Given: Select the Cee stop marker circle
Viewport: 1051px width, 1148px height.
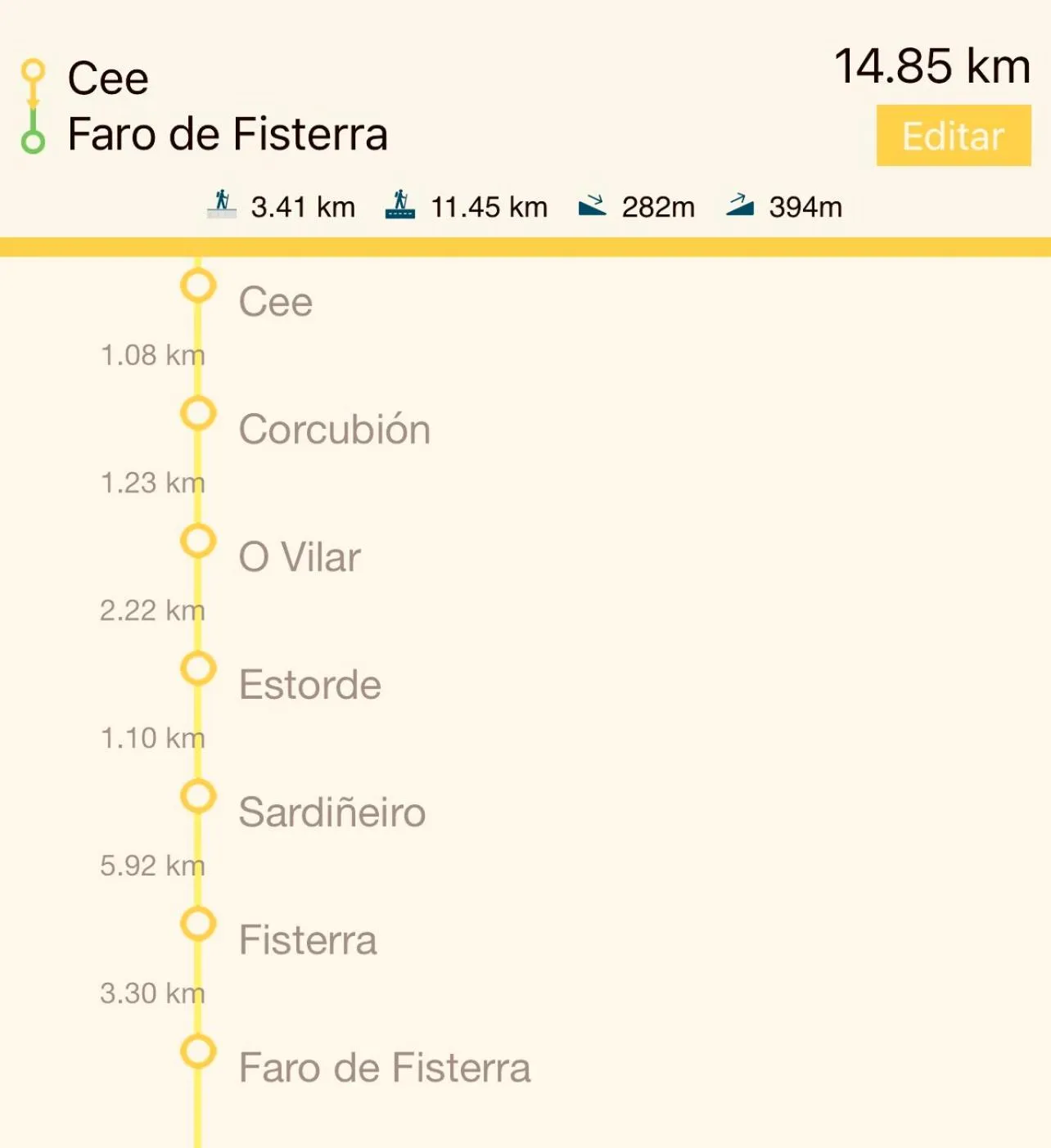Looking at the screenshot, I should pyautogui.click(x=198, y=286).
